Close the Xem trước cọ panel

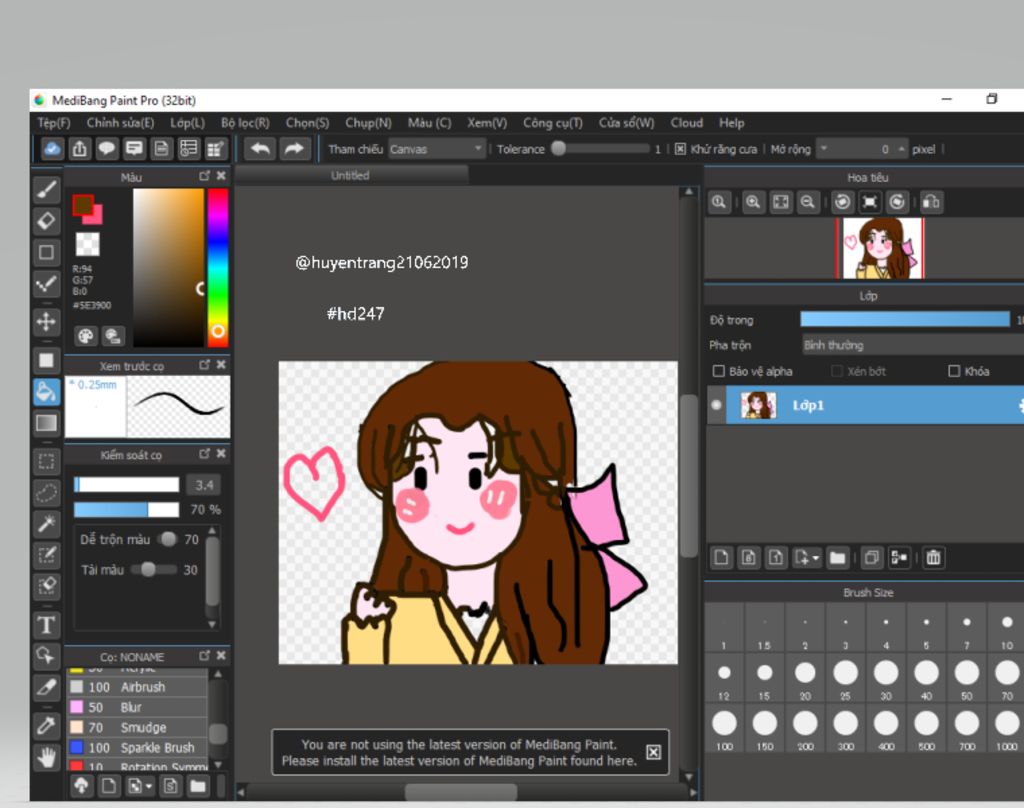coord(221,364)
